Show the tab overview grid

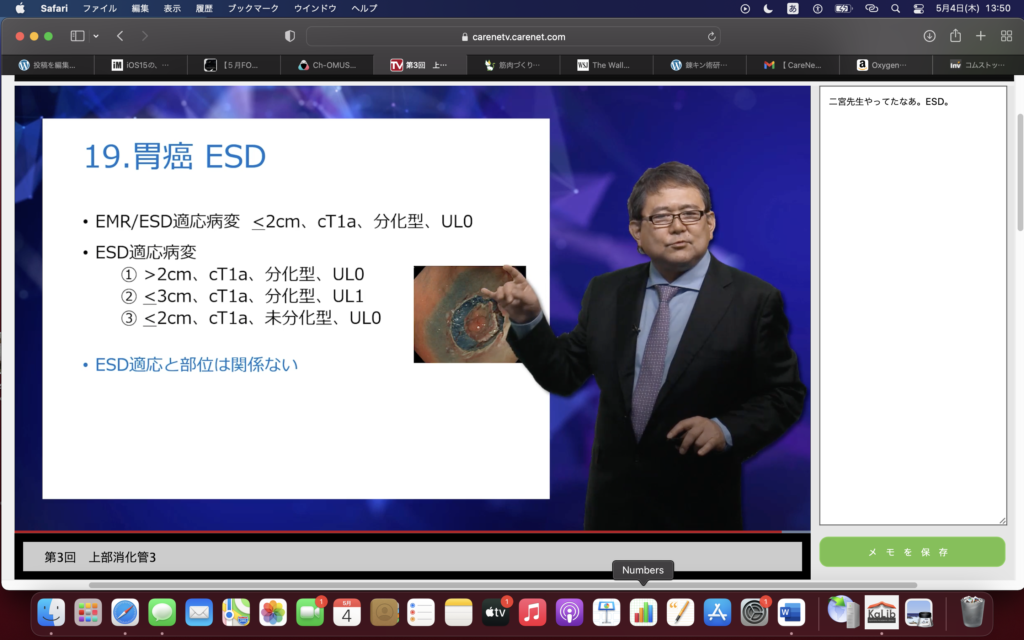[x=1006, y=36]
